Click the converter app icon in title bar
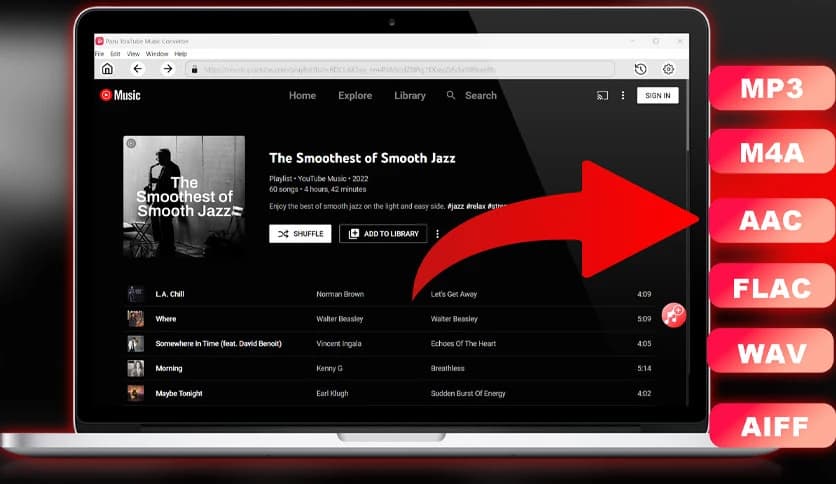Image resolution: width=836 pixels, height=484 pixels. 99,41
